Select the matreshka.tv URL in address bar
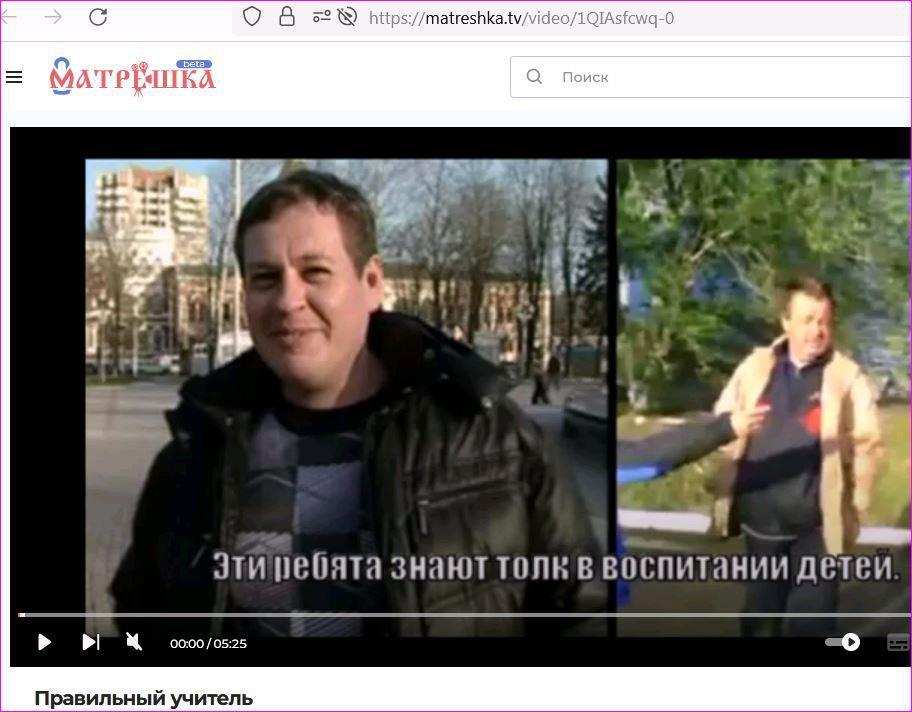 (x=521, y=18)
